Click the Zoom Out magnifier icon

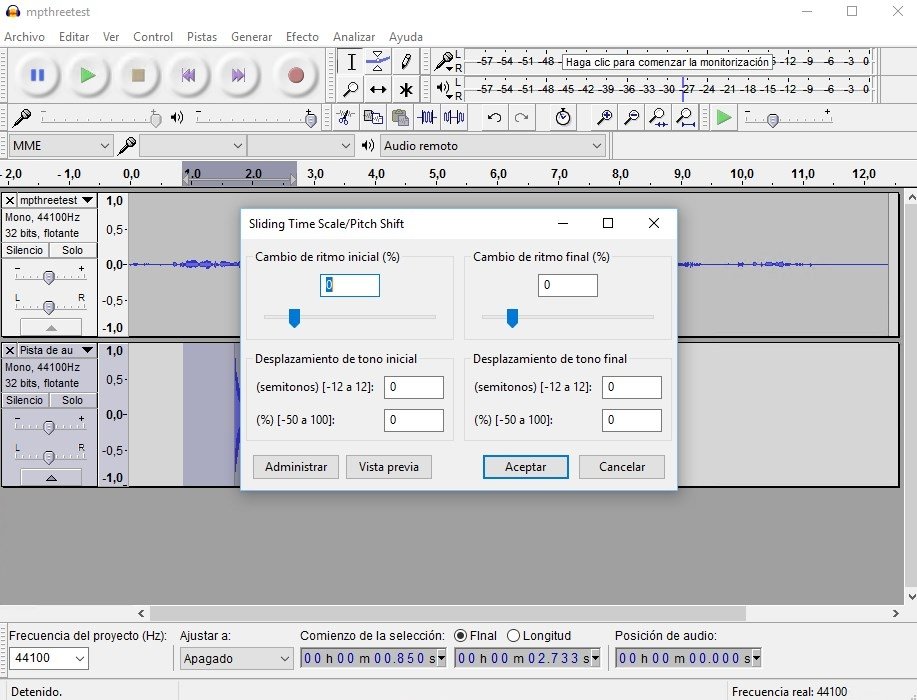point(631,118)
